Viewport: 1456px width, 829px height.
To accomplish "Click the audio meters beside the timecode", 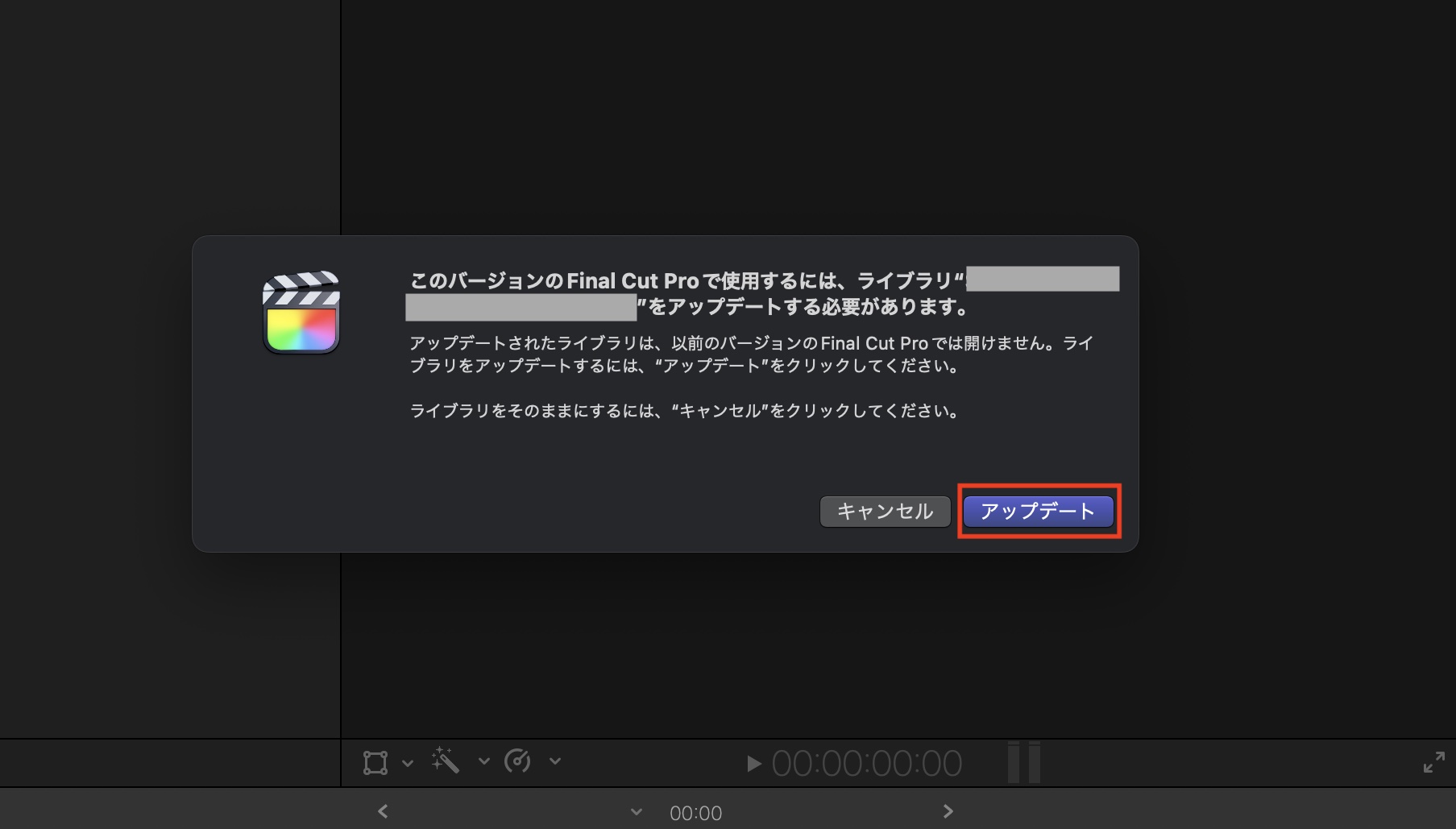I will (x=1024, y=762).
